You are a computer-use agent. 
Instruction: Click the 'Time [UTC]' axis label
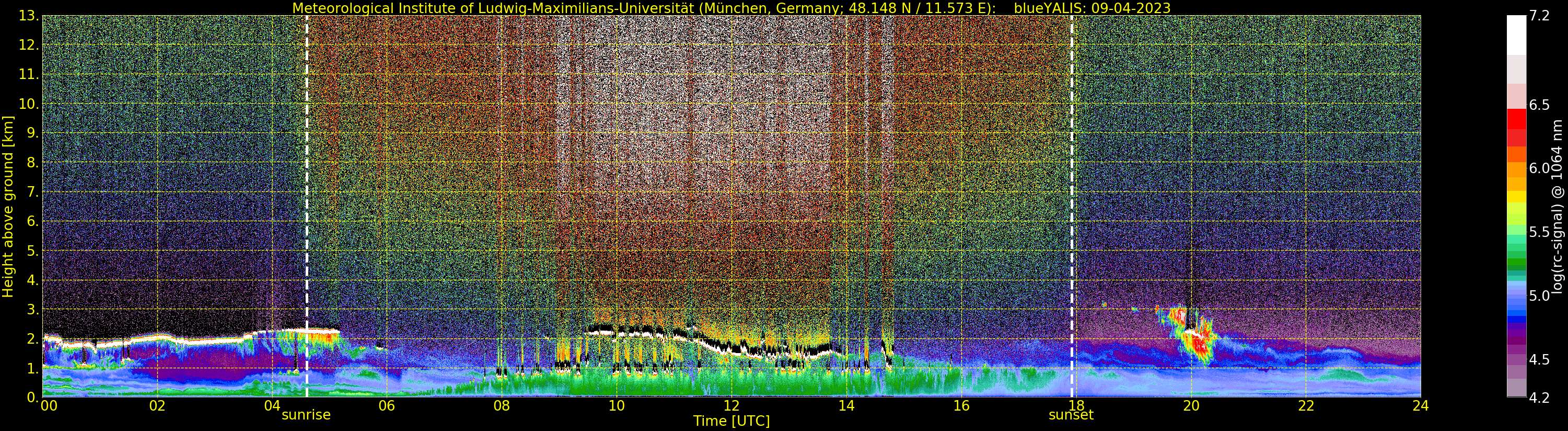731,421
